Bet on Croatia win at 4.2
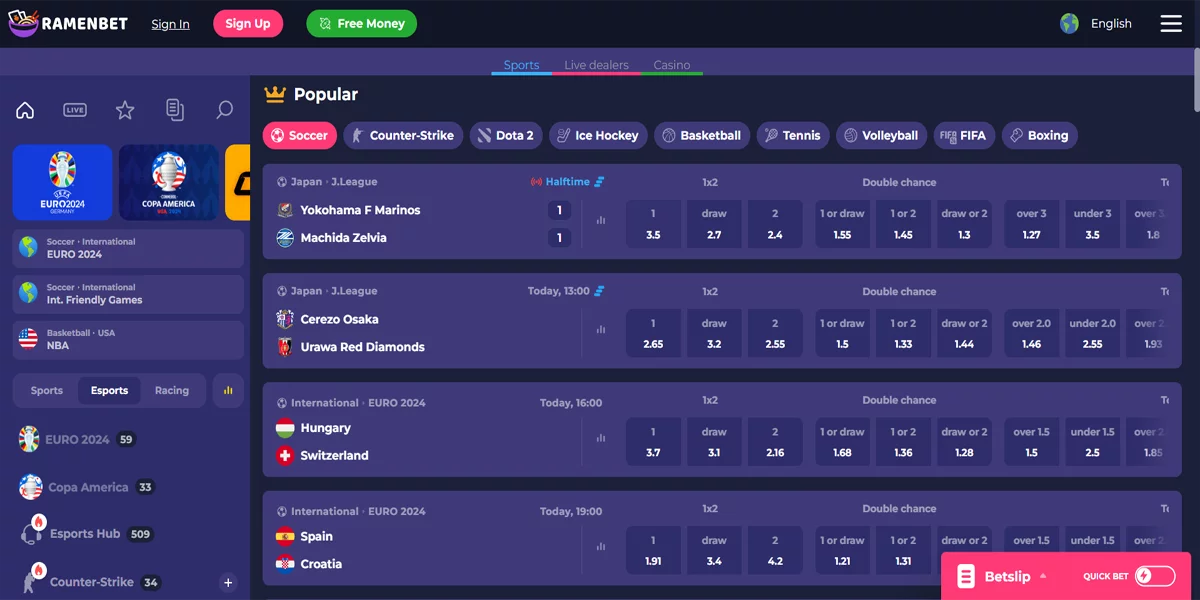The height and width of the screenshot is (600, 1200). 775,551
